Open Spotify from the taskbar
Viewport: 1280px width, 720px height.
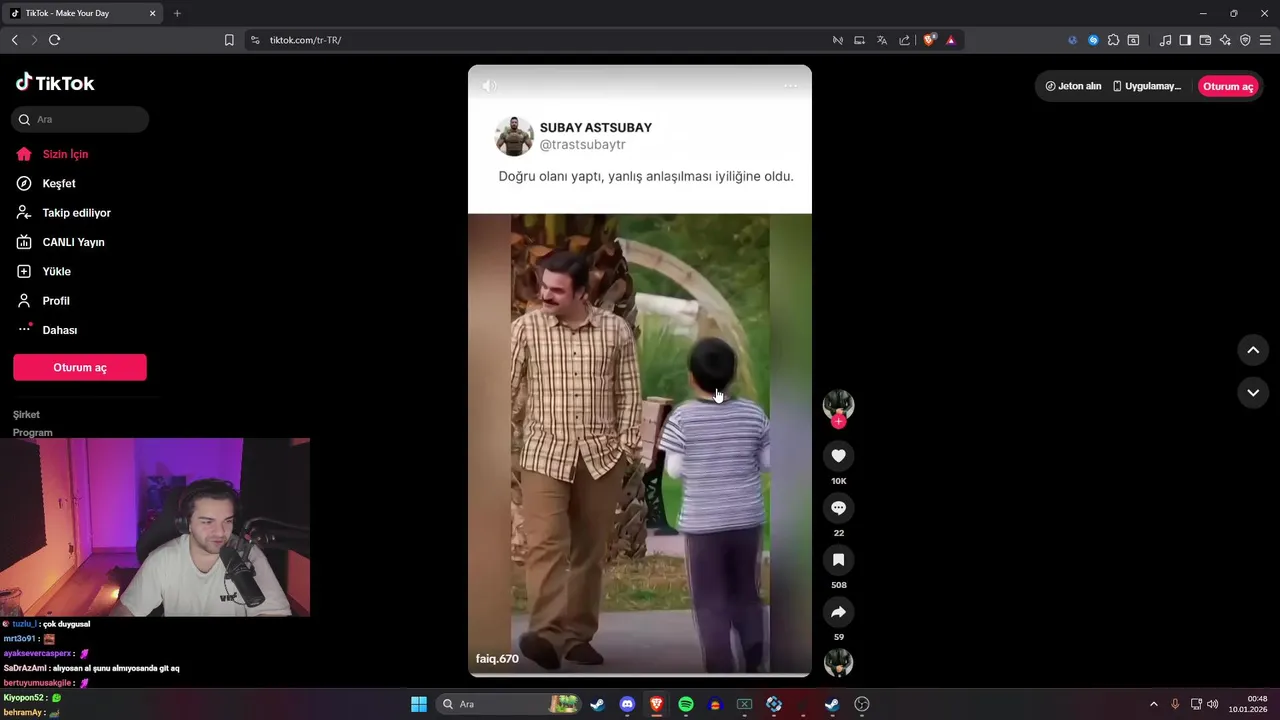point(686,704)
